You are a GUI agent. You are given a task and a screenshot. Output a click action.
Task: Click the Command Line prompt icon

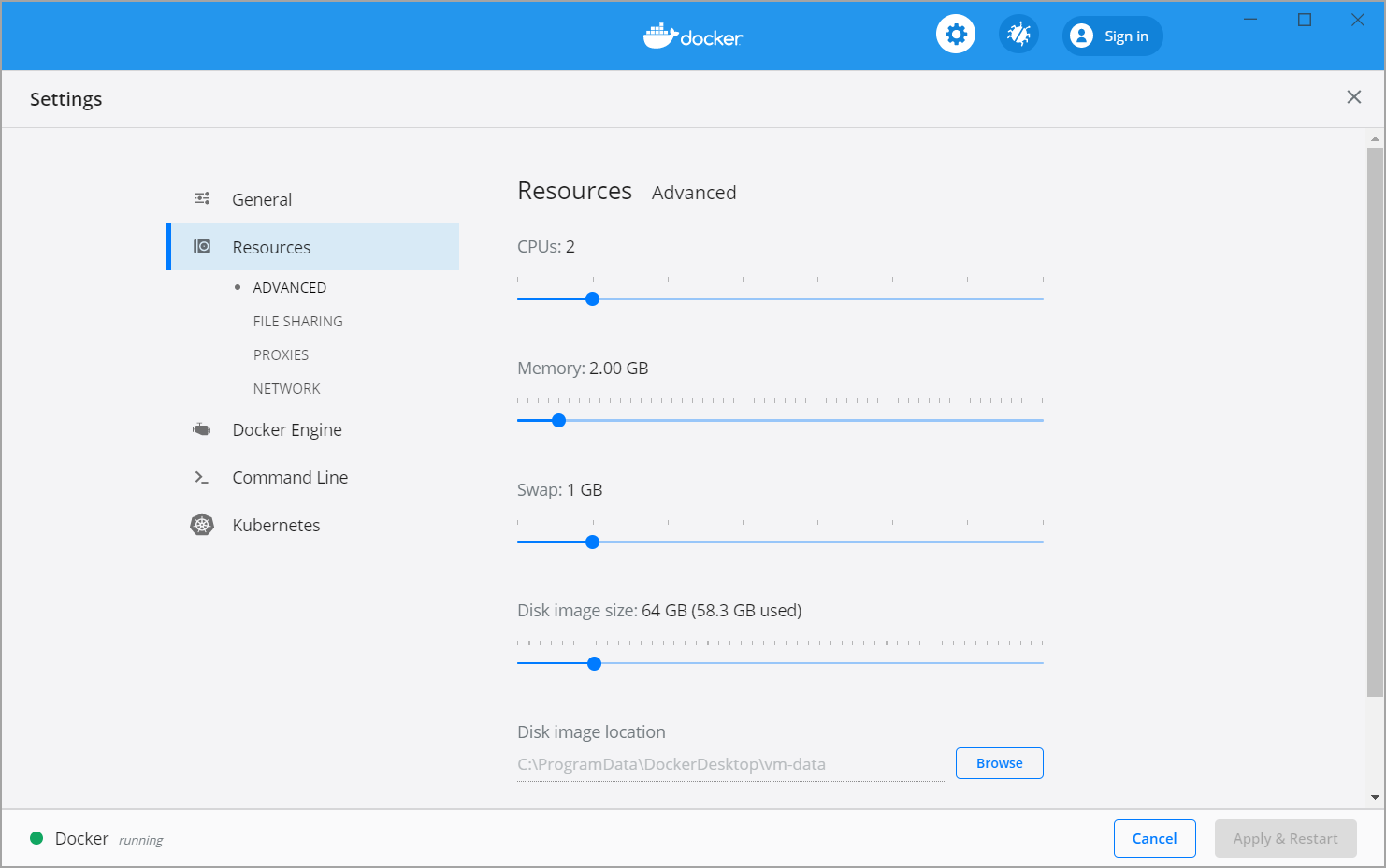(202, 477)
